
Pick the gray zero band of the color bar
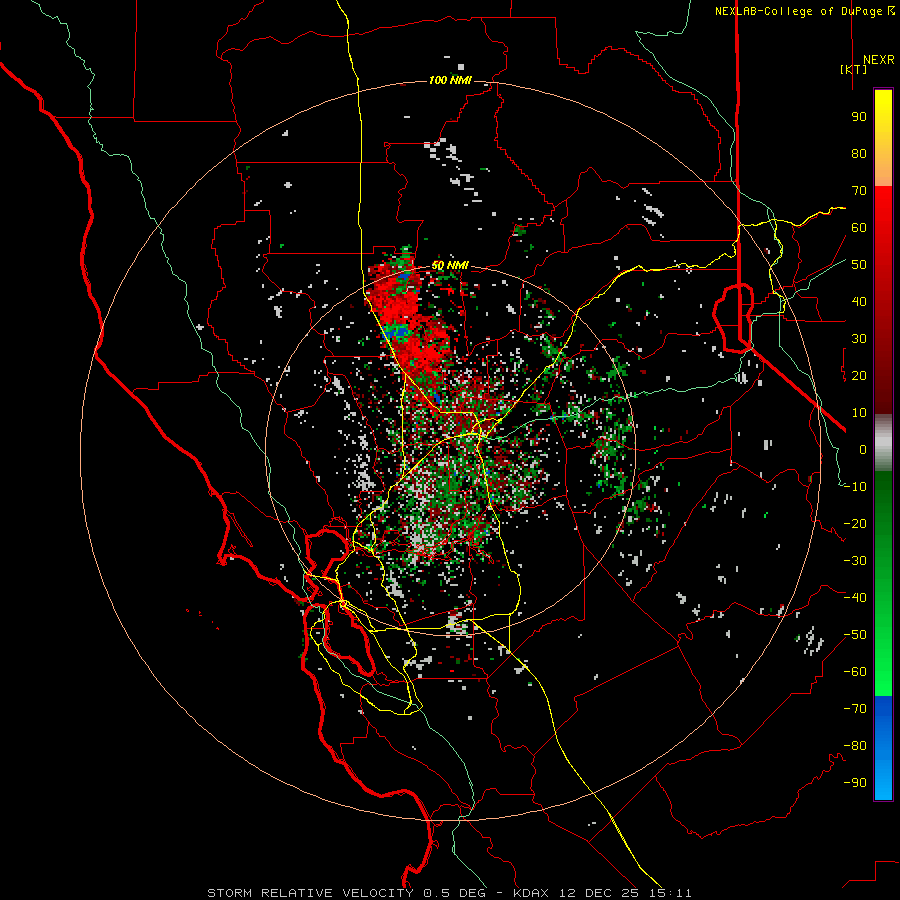click(x=883, y=443)
